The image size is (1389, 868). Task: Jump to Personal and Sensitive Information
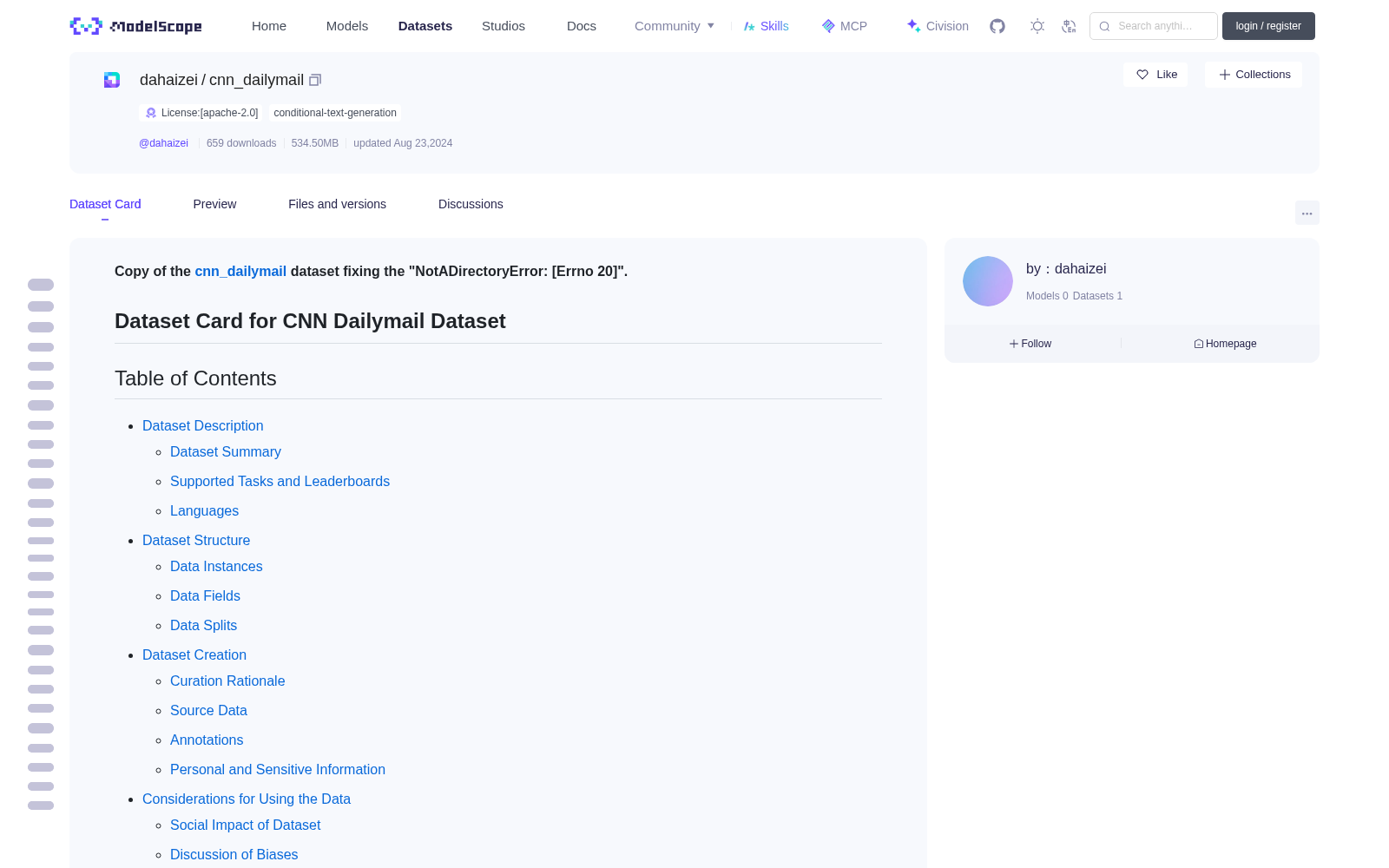click(x=278, y=770)
